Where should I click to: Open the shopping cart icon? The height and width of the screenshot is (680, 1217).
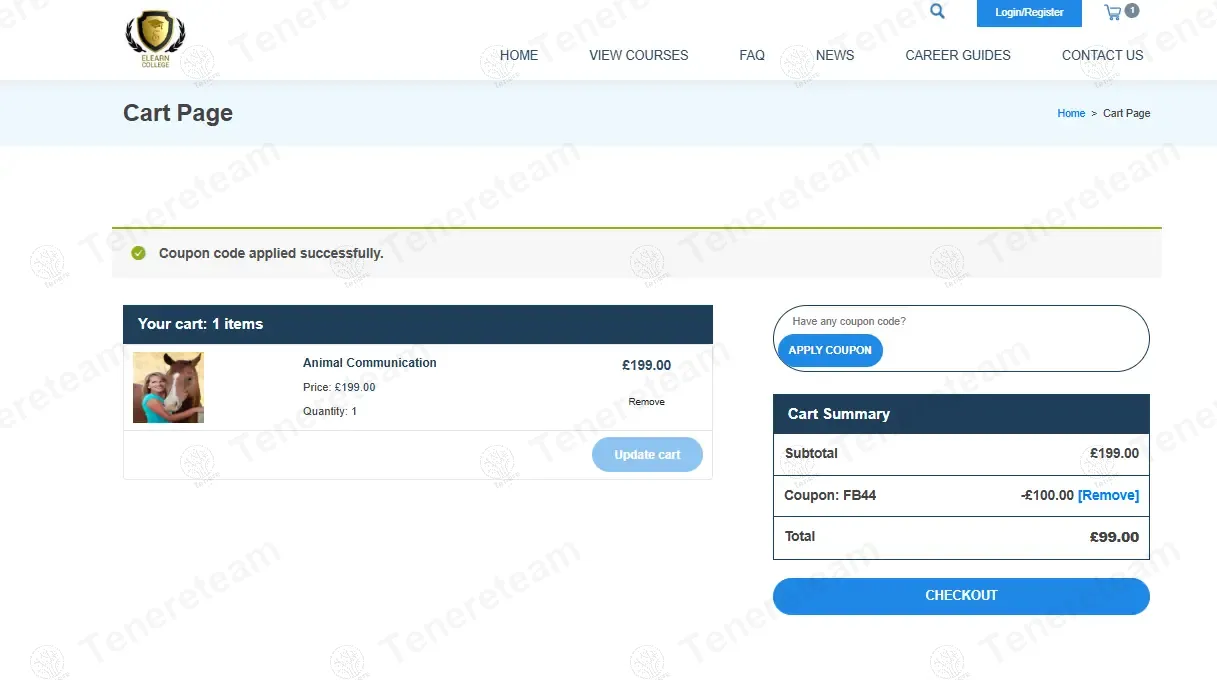pyautogui.click(x=1113, y=13)
